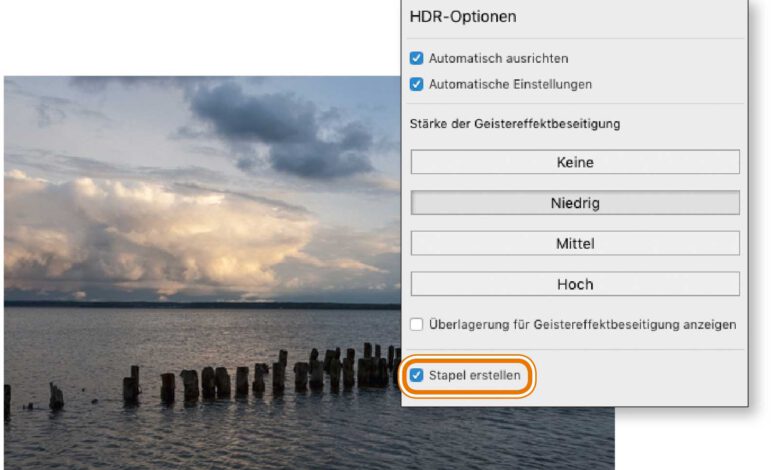This screenshot has height=470, width=780.
Task: Click the "Automatisch ausrichten" text label
Action: click(x=498, y=59)
